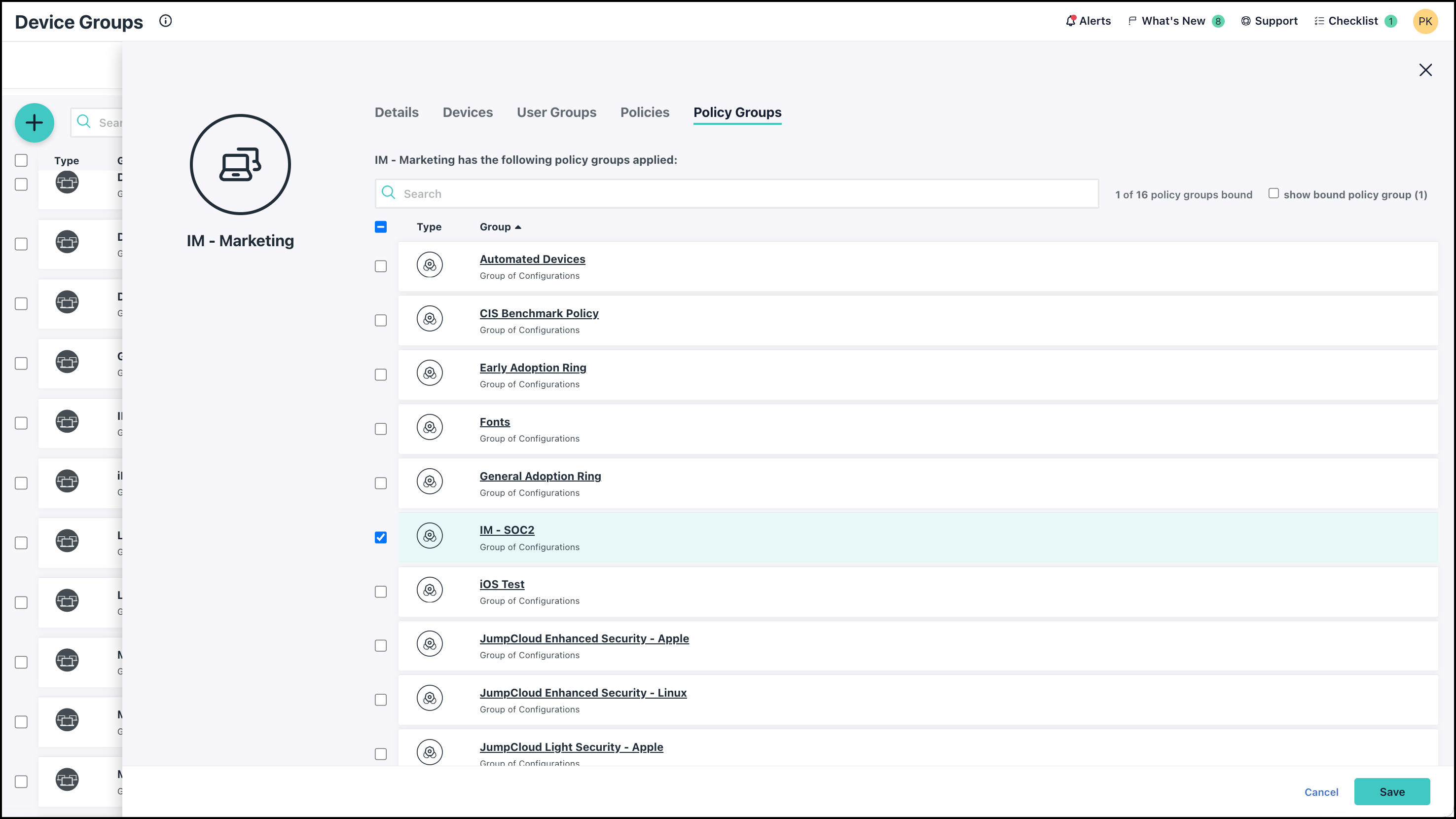Viewport: 1456px width, 819px height.
Task: Click the PK user avatar
Action: coord(1425,22)
